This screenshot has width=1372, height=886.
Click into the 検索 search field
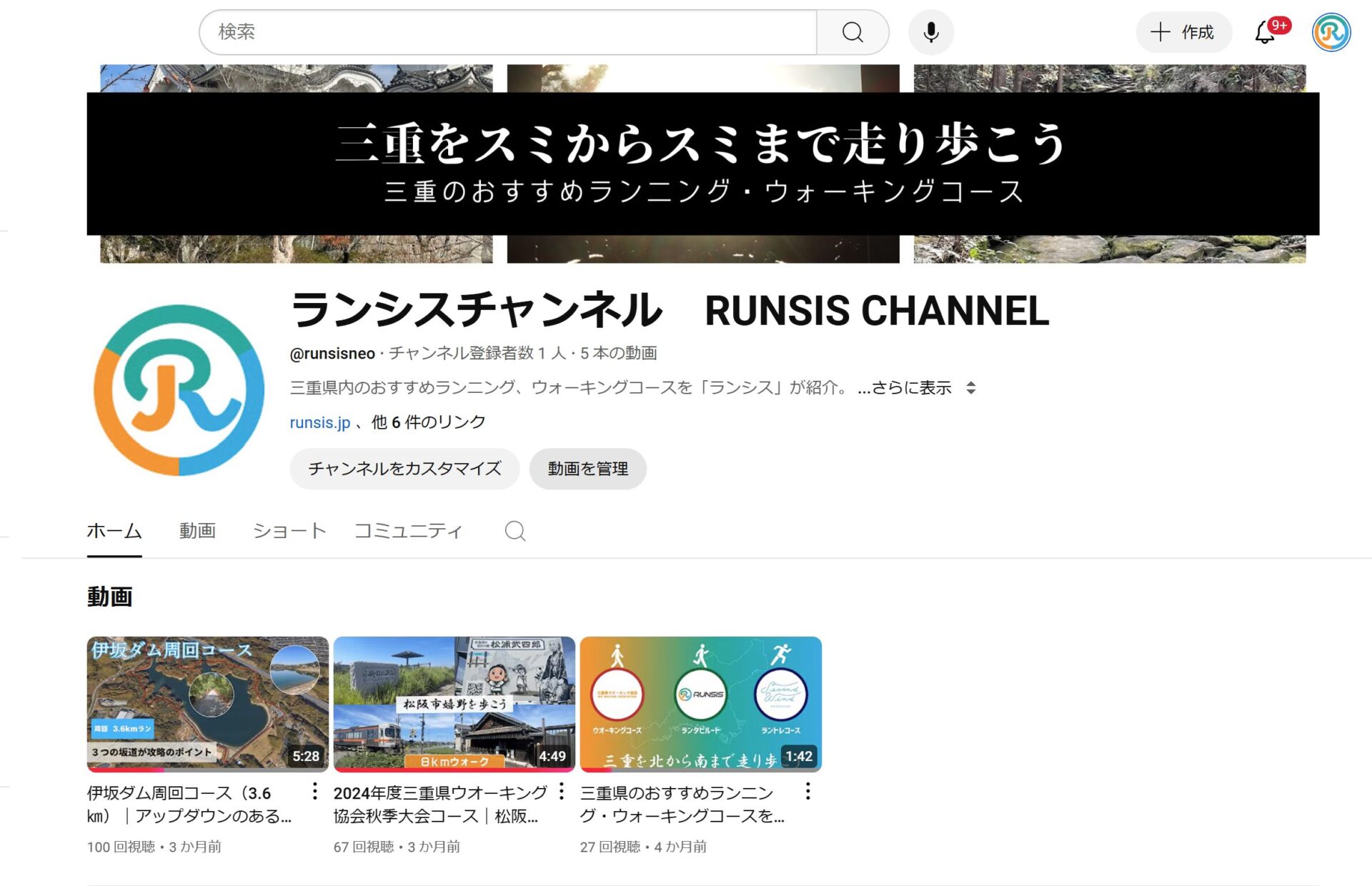pos(508,32)
